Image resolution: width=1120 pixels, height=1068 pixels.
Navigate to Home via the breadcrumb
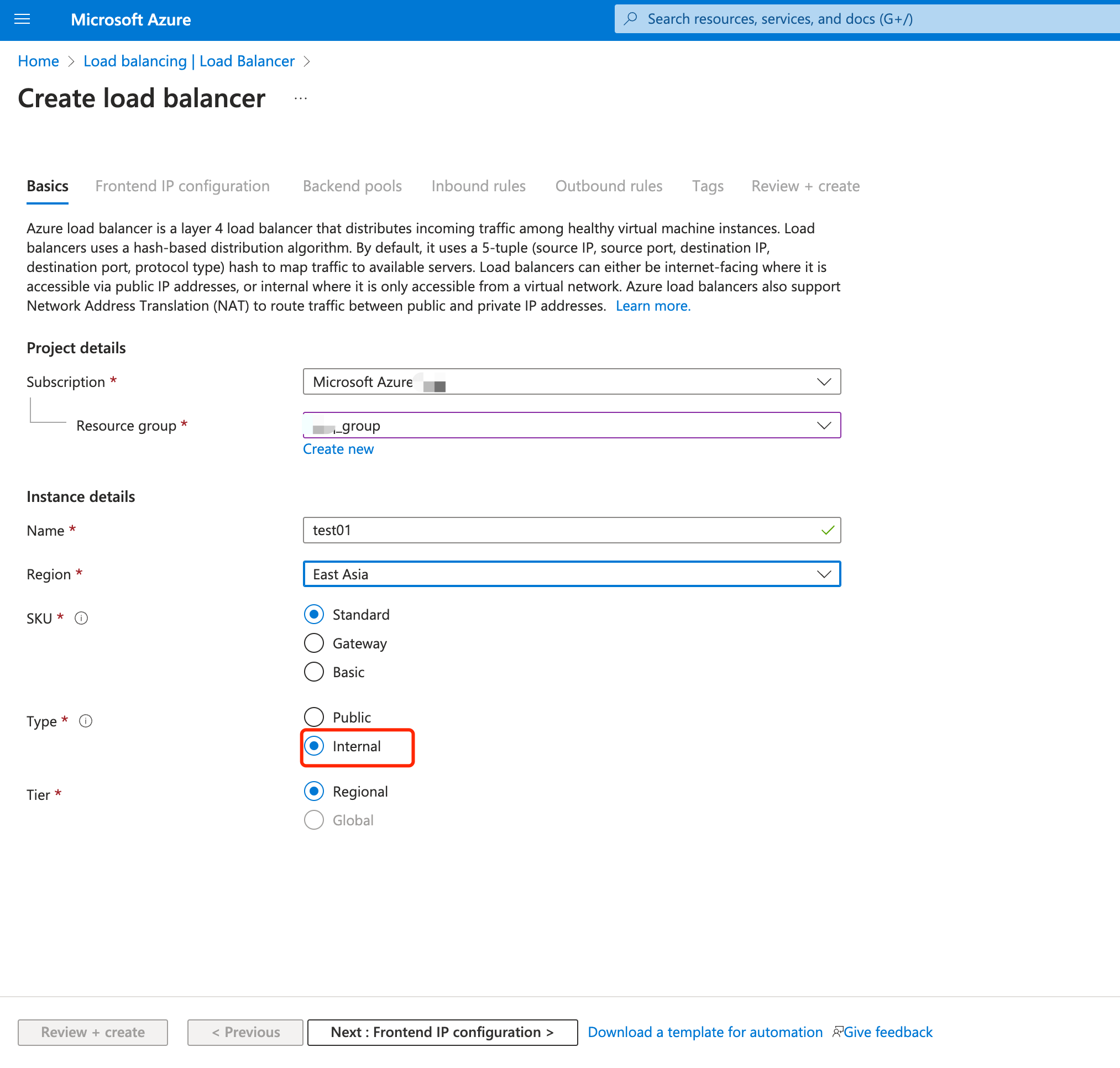point(38,61)
